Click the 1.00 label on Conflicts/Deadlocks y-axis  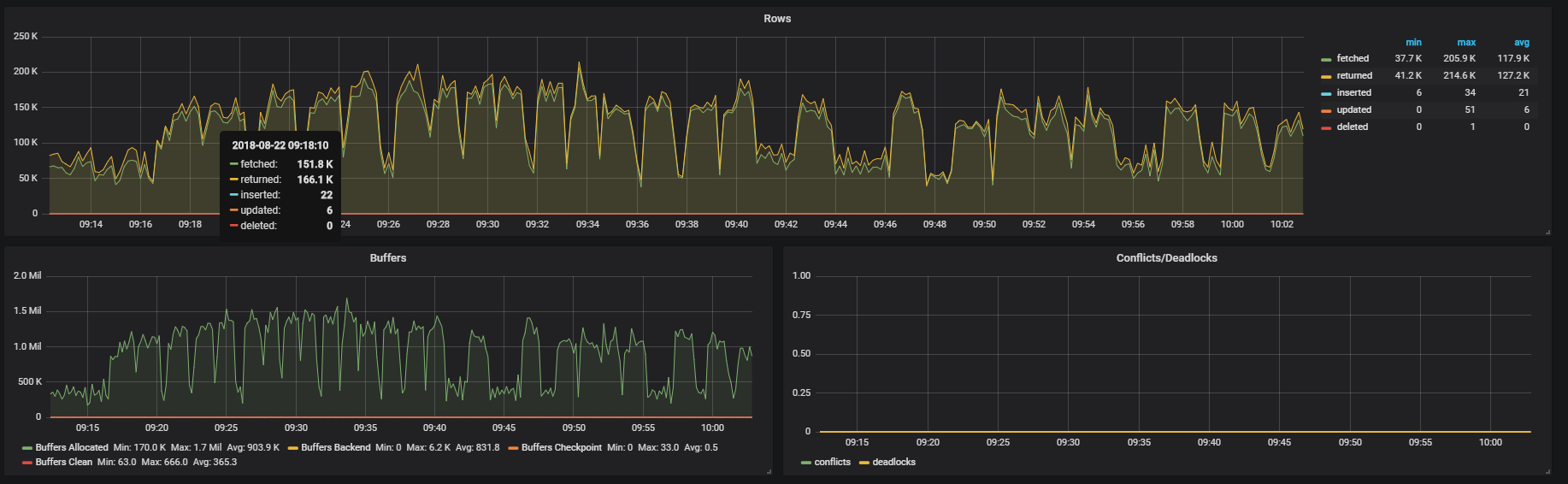[x=801, y=275]
